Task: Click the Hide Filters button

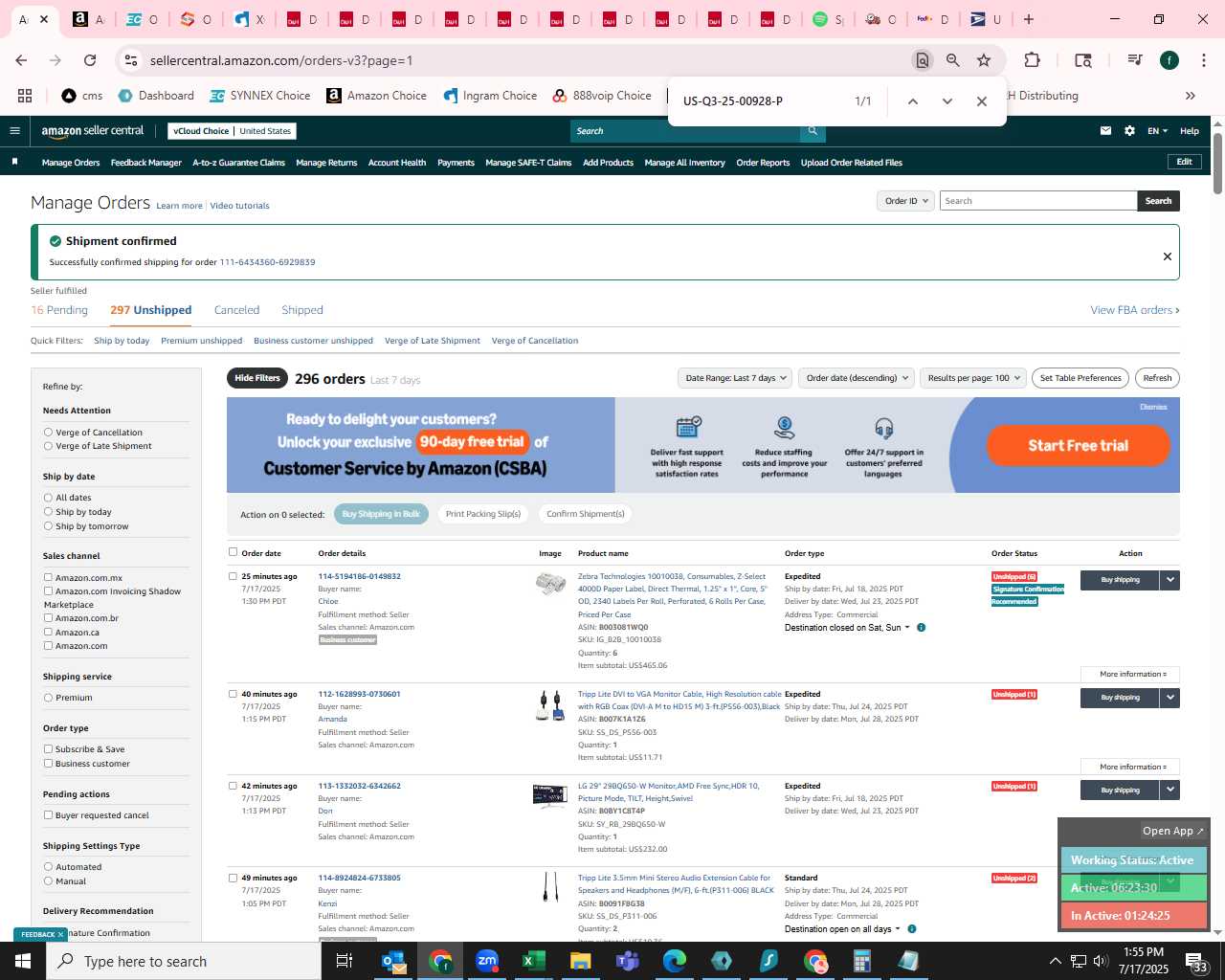Action: tap(257, 378)
